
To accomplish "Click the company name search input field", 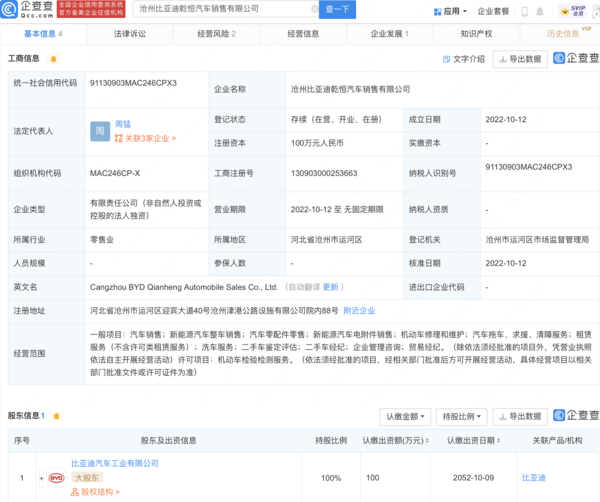I will pos(226,9).
